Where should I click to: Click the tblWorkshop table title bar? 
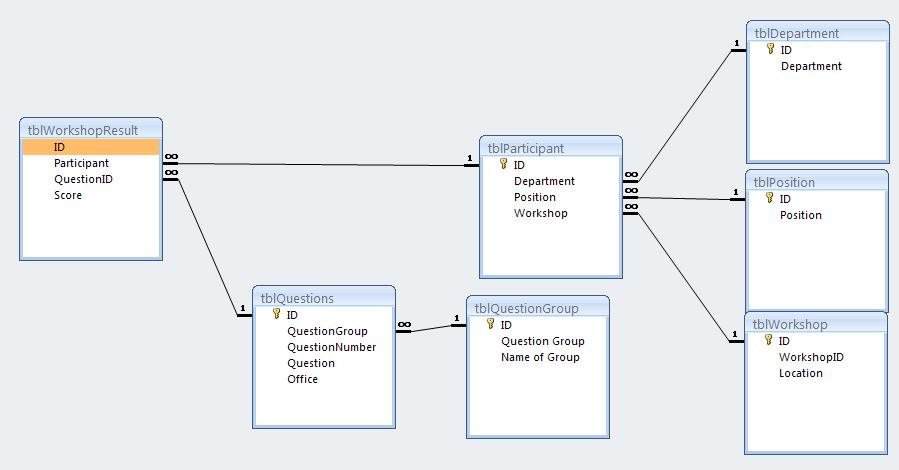click(x=816, y=324)
